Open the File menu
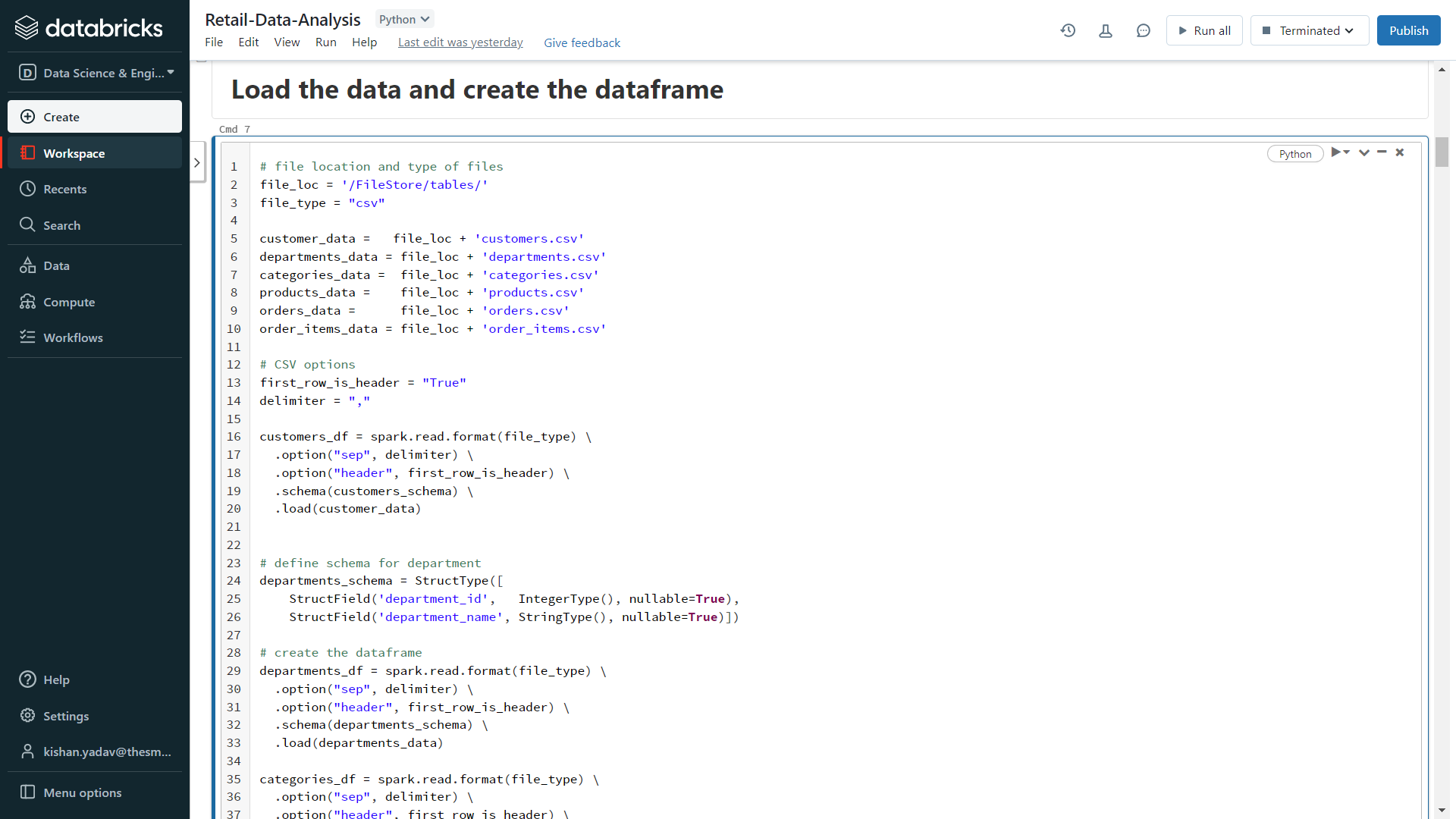The height and width of the screenshot is (819, 1456). click(214, 42)
